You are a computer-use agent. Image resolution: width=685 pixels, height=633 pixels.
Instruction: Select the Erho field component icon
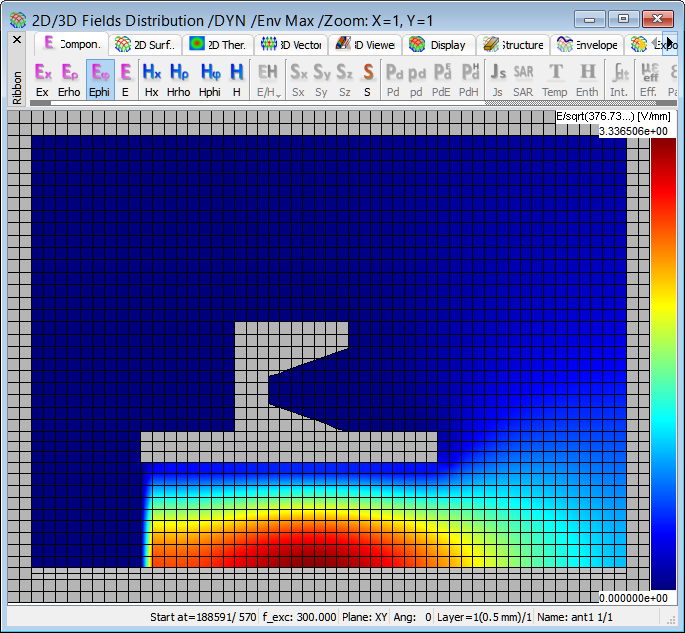[69, 73]
